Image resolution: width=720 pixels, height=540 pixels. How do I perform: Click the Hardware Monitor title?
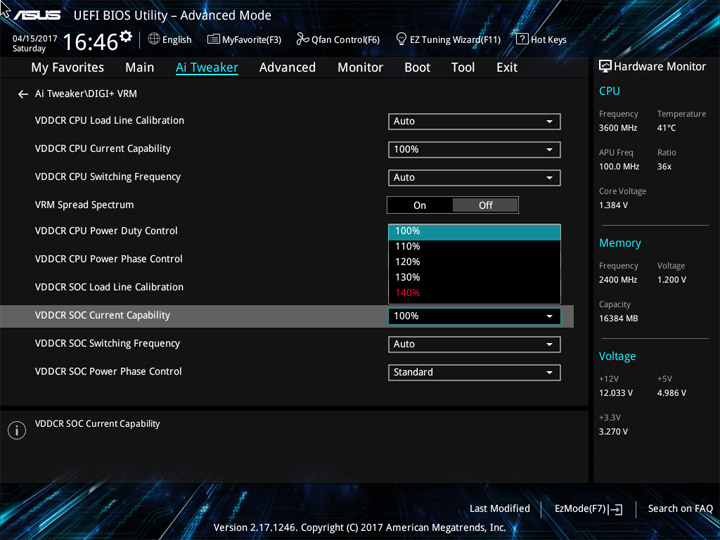point(659,67)
